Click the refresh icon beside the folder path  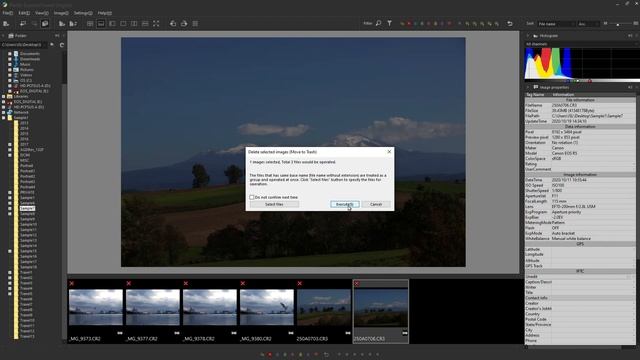(62, 45)
